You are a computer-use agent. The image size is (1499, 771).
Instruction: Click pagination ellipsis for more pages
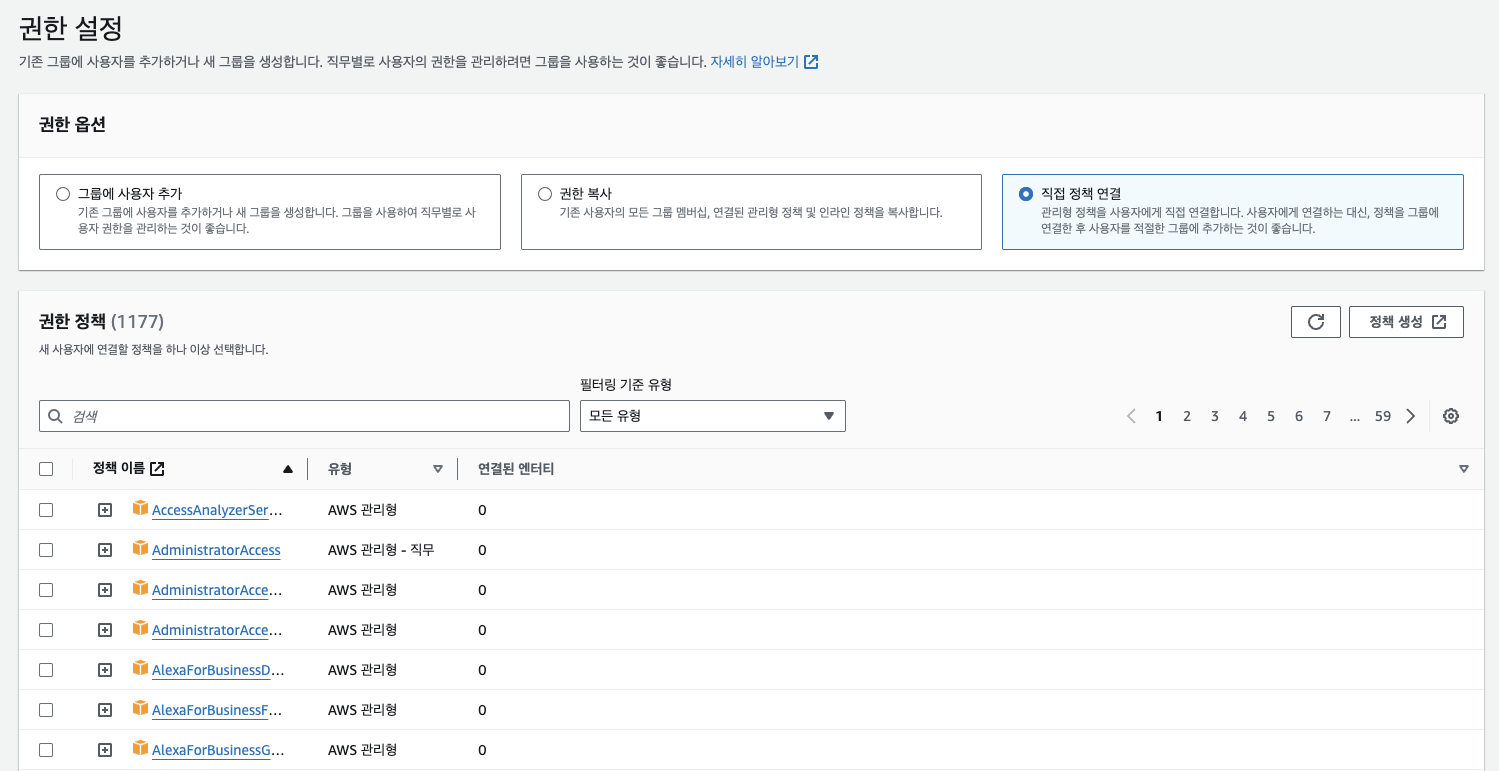point(1354,416)
